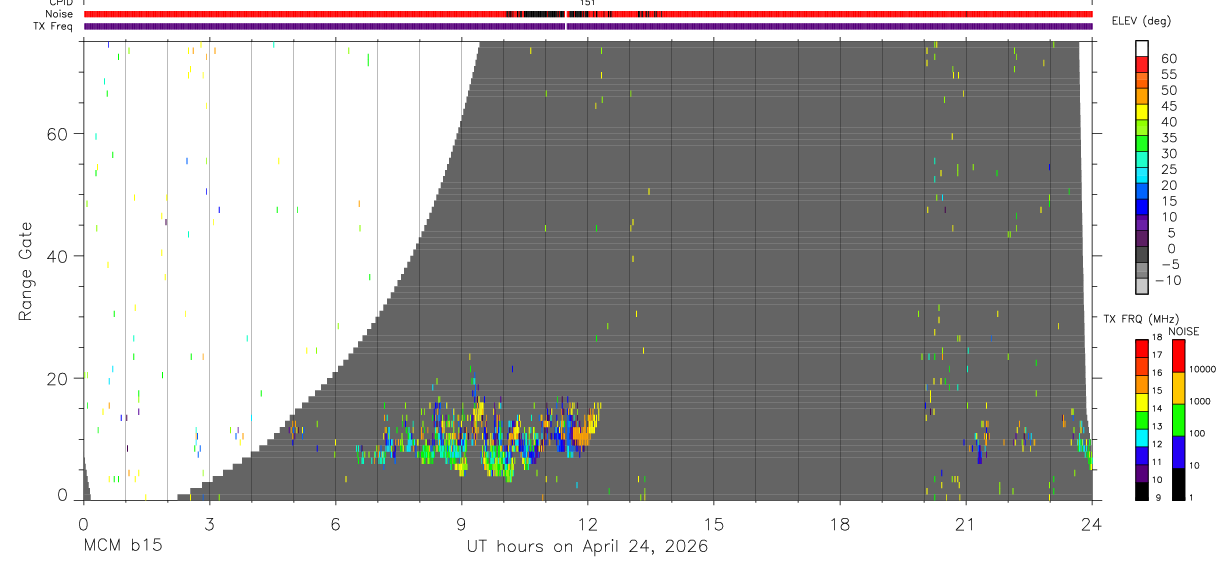Select the yellow elevation swatch between 40 and 45

(x=1142, y=113)
